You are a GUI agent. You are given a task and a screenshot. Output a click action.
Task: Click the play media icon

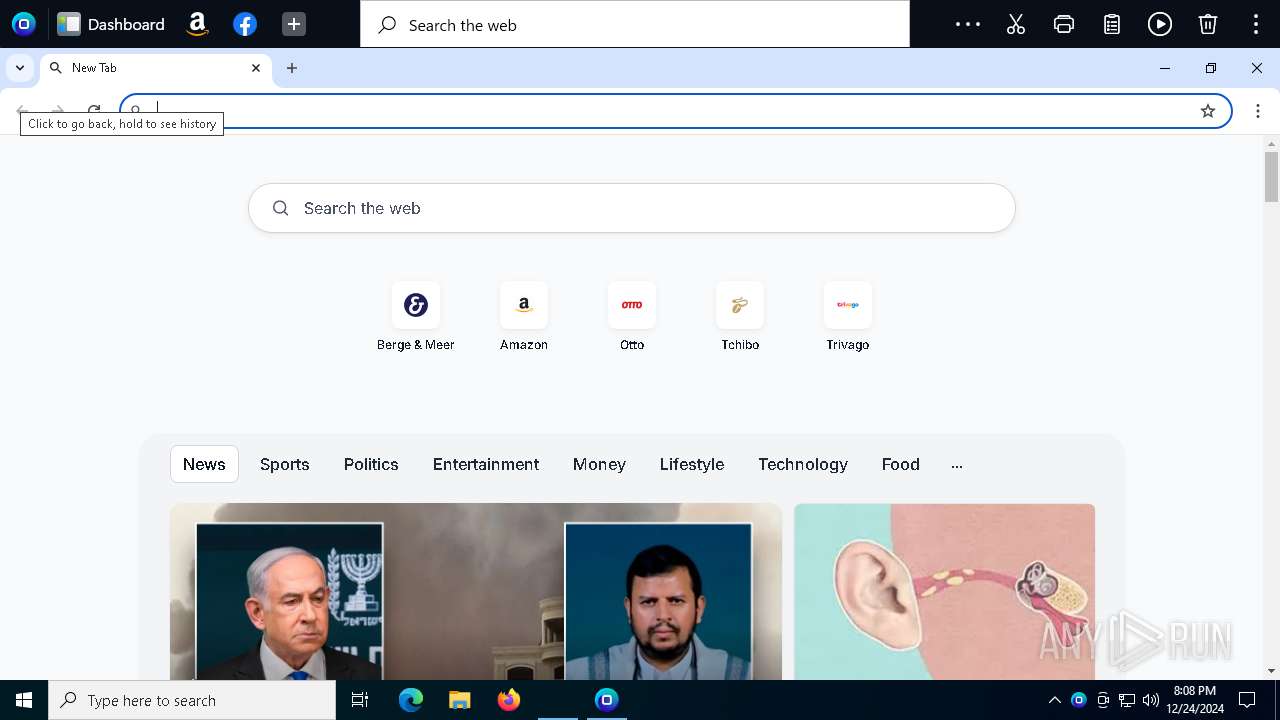[1160, 24]
